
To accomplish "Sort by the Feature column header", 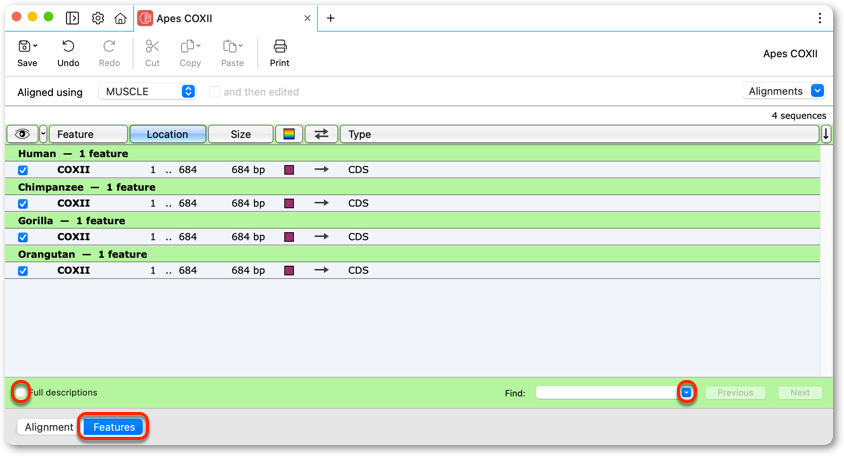I will pyautogui.click(x=88, y=134).
